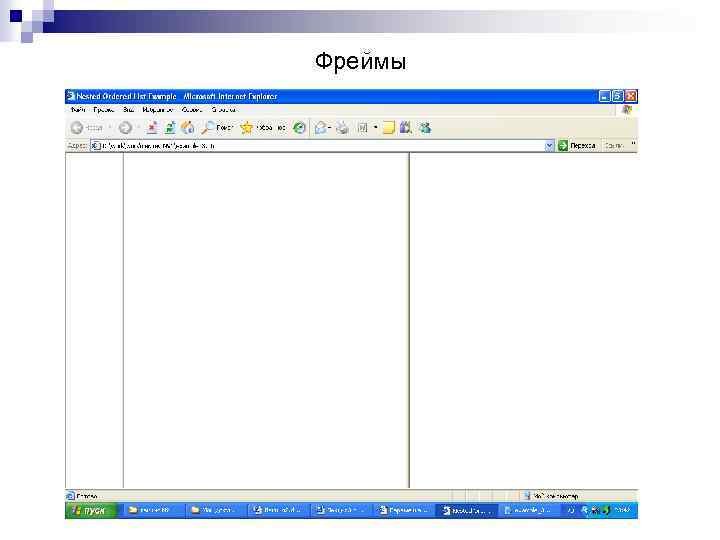Click the system tray clock
This screenshot has width=720, height=540.
tap(623, 510)
